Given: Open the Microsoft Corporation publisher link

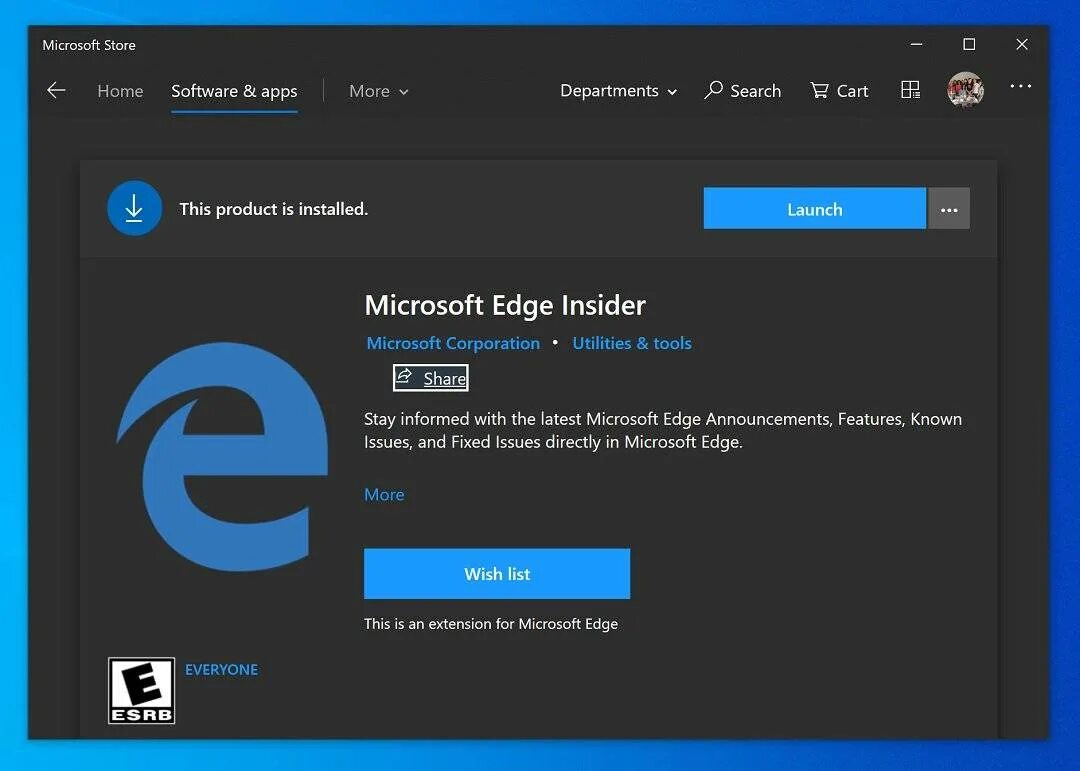Looking at the screenshot, I should (453, 343).
